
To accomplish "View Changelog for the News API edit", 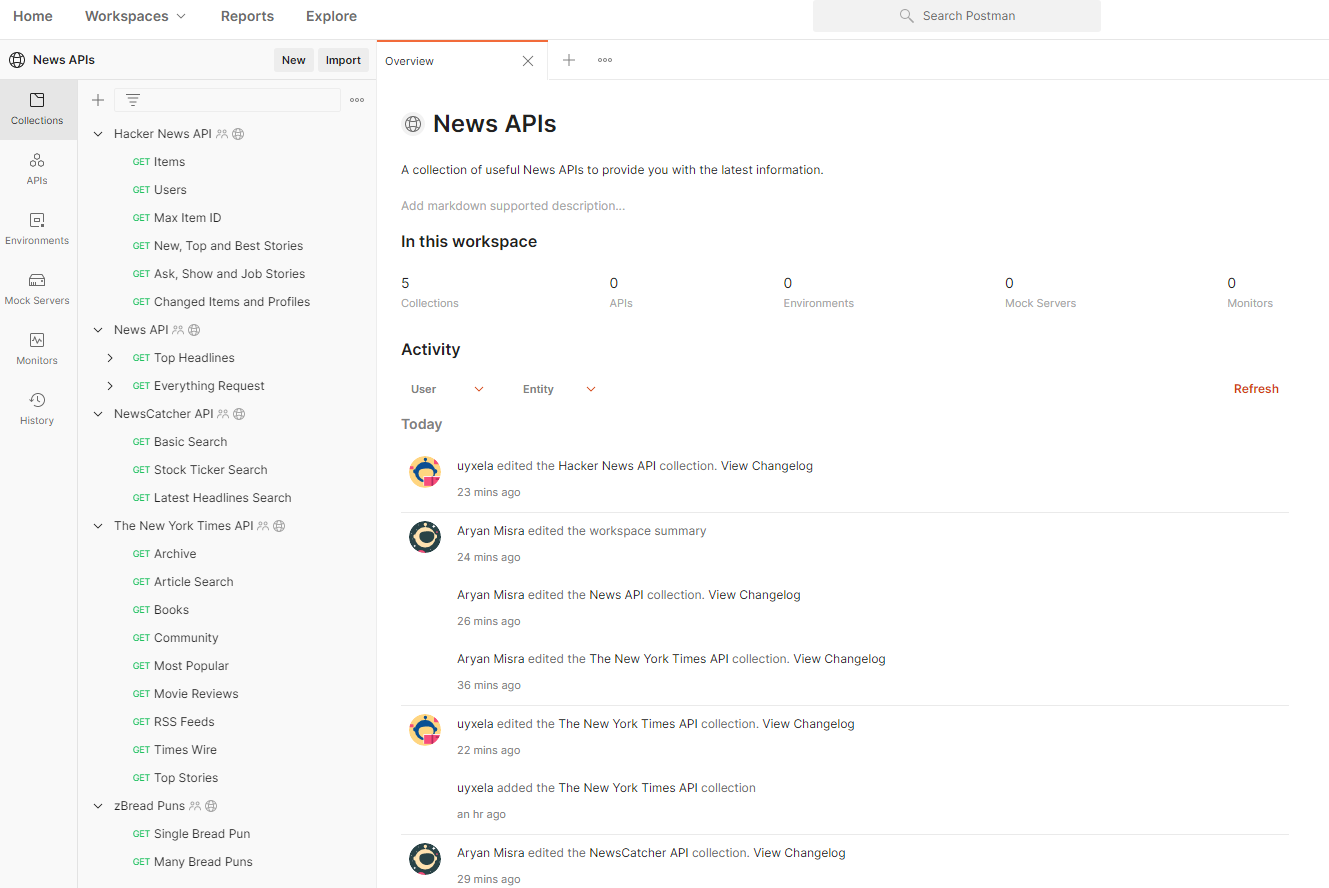I will point(754,595).
